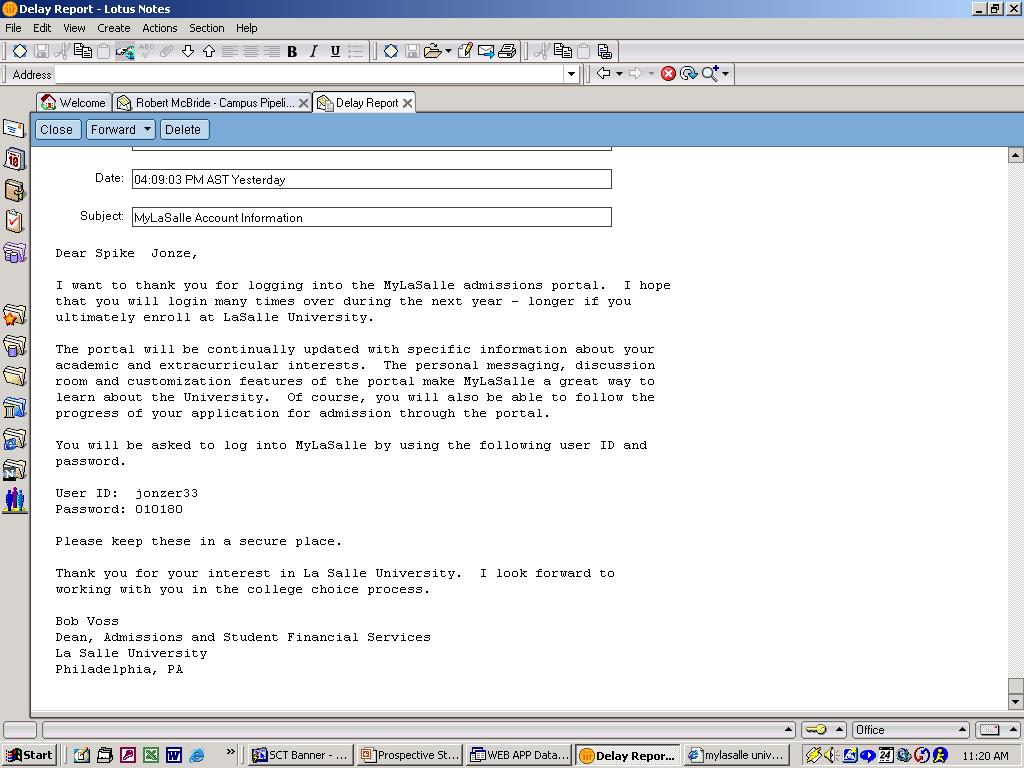The width and height of the screenshot is (1024, 768).
Task: Open Databases folder icon in sidebar
Action: tap(14, 346)
